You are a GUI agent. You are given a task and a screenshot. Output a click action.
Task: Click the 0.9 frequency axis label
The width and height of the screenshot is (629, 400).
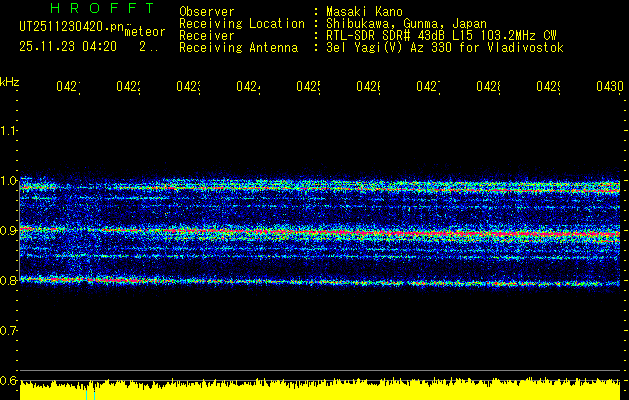8,230
